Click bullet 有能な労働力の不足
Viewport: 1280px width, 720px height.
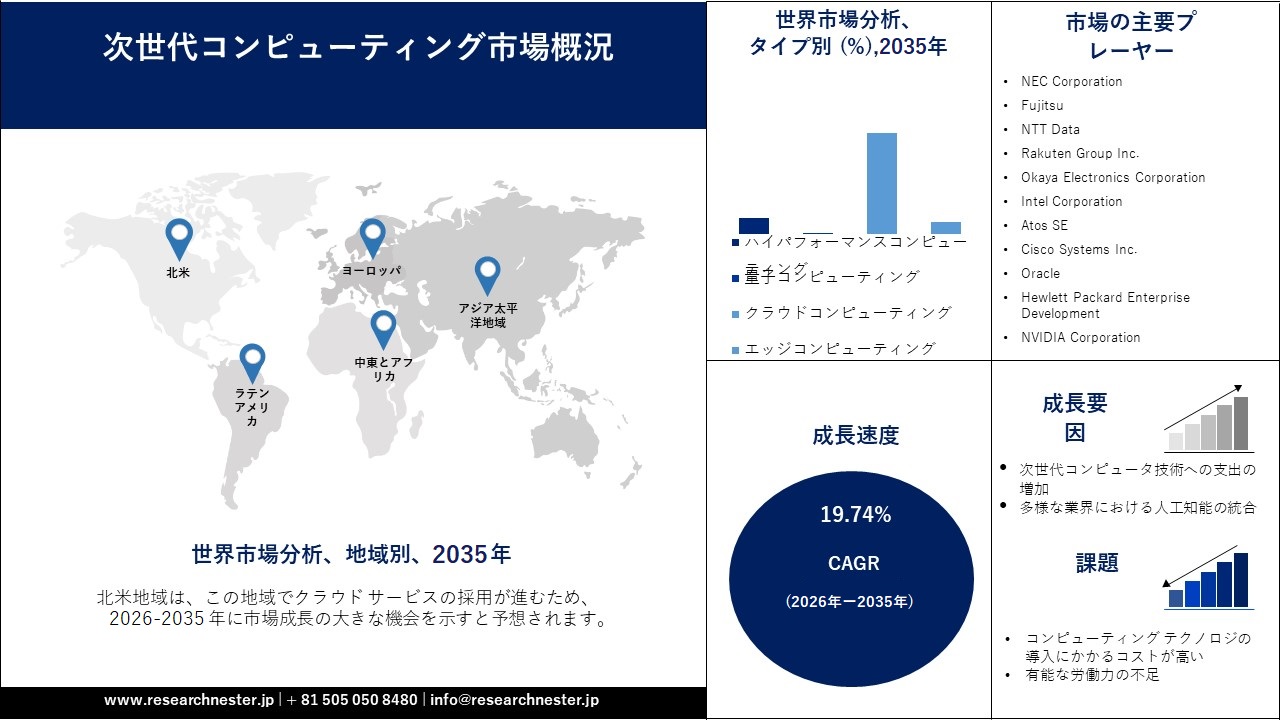coord(1092,675)
